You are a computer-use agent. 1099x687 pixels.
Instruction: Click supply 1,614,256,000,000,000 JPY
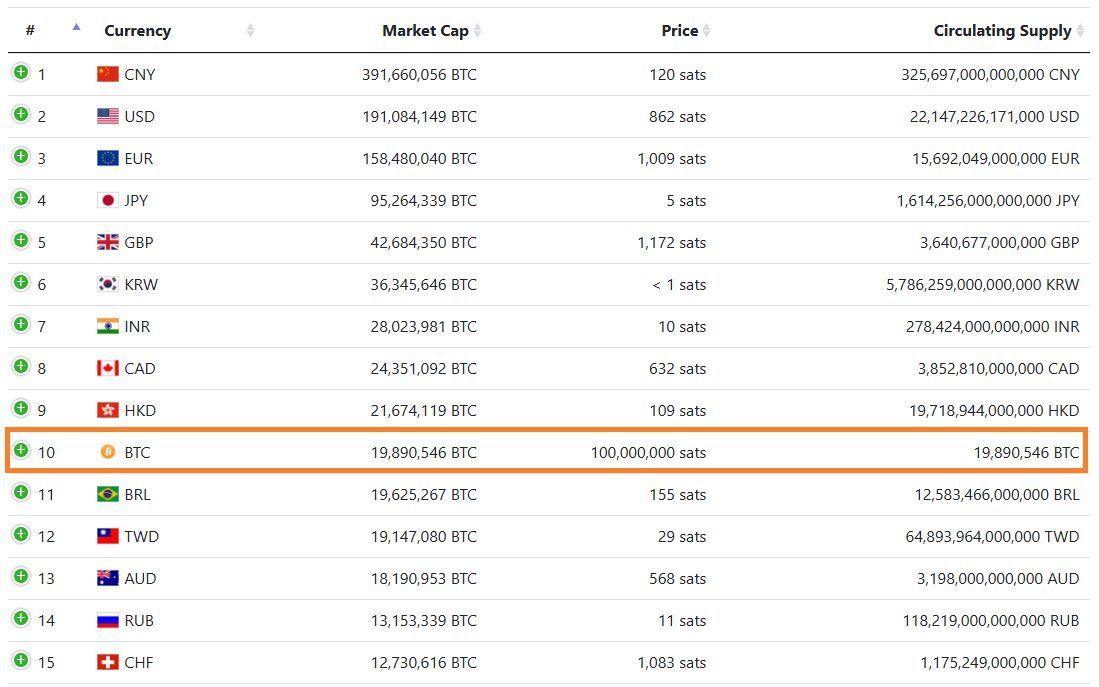[x=988, y=200]
